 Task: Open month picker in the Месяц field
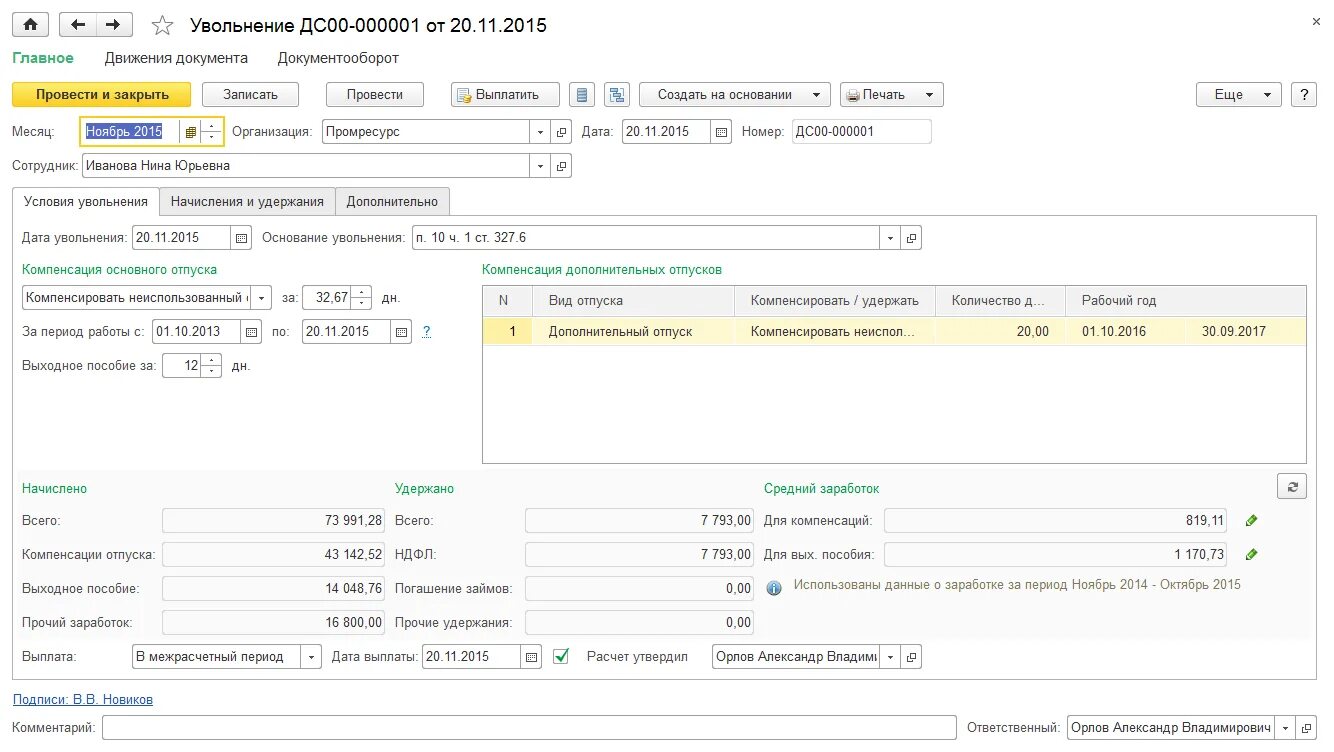click(x=191, y=132)
